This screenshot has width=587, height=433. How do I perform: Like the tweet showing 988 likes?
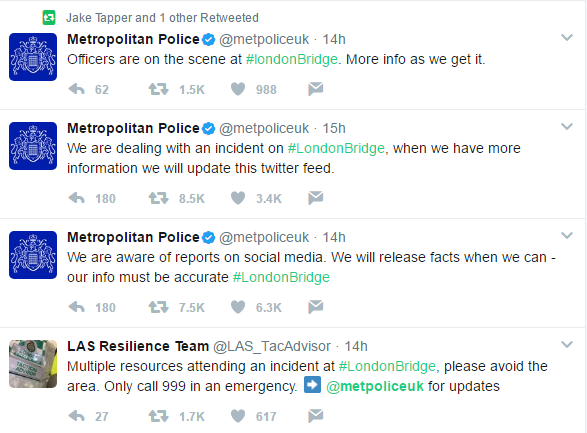pos(238,89)
